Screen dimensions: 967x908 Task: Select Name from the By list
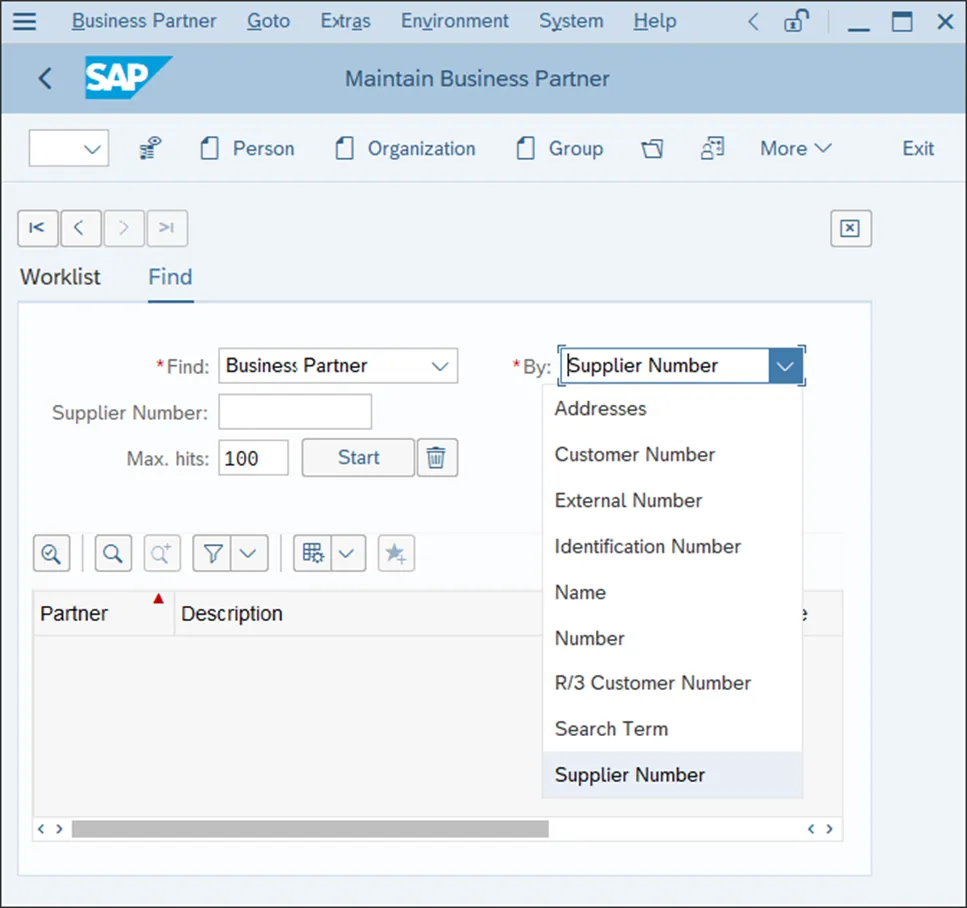point(672,592)
